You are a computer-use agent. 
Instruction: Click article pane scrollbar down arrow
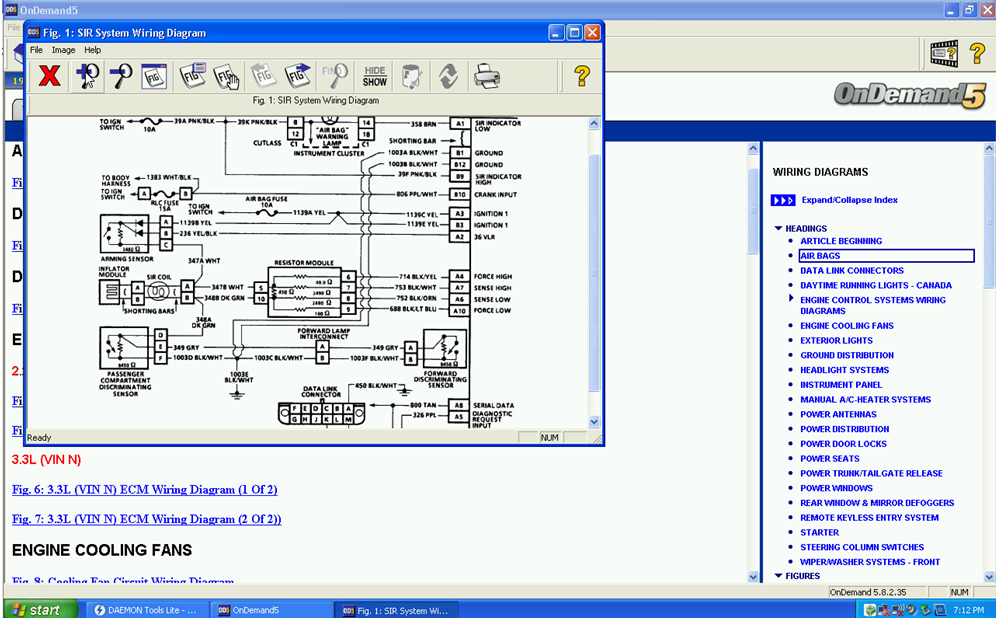coord(753,577)
